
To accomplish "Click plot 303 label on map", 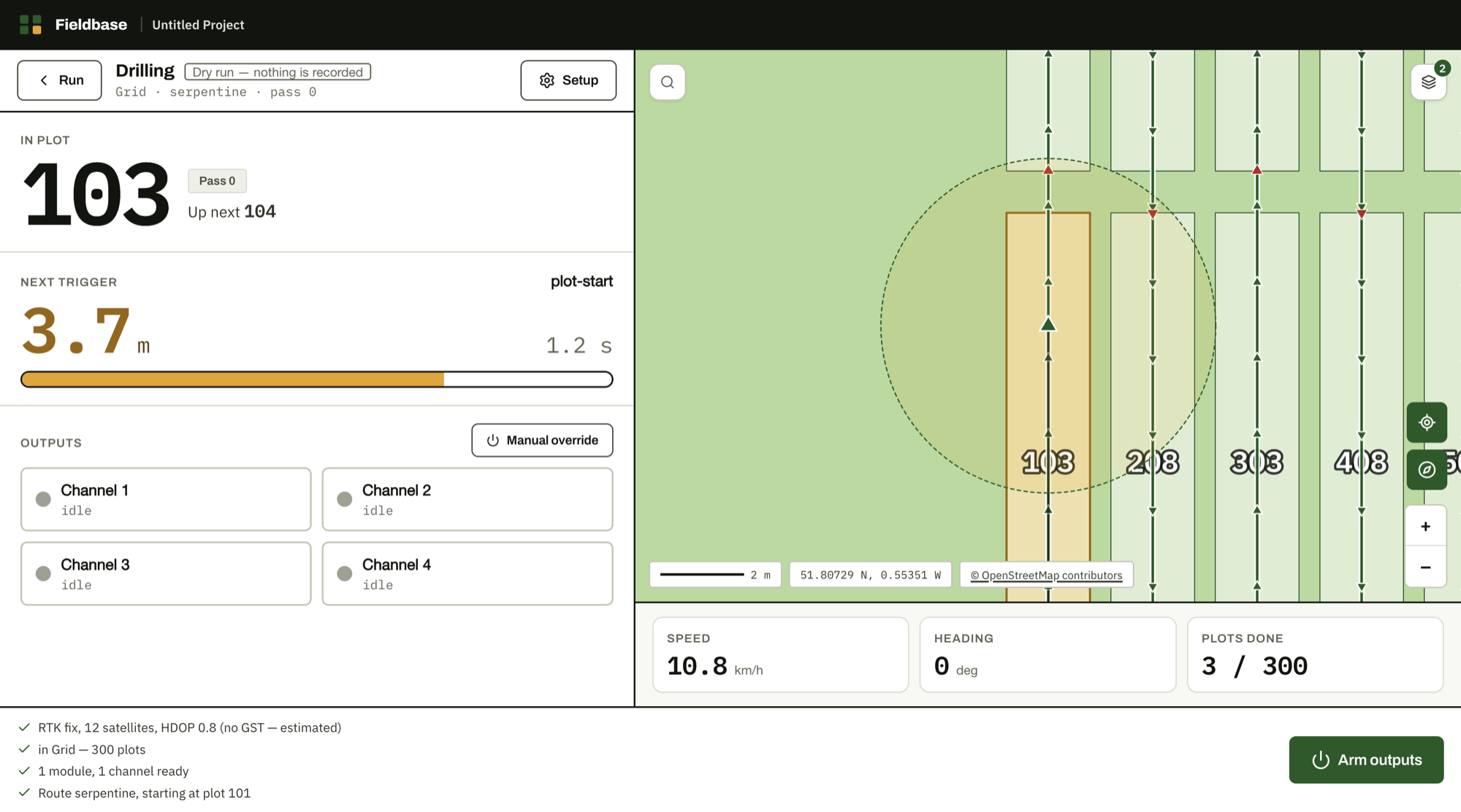I will (1256, 462).
